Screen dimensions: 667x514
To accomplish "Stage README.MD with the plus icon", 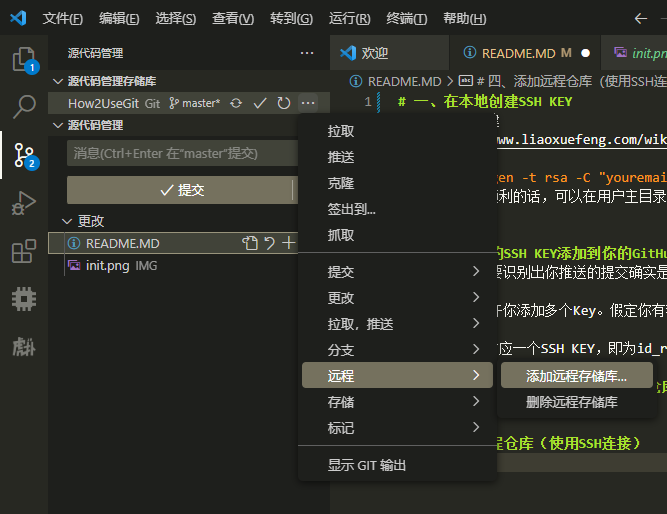I will pyautogui.click(x=289, y=243).
